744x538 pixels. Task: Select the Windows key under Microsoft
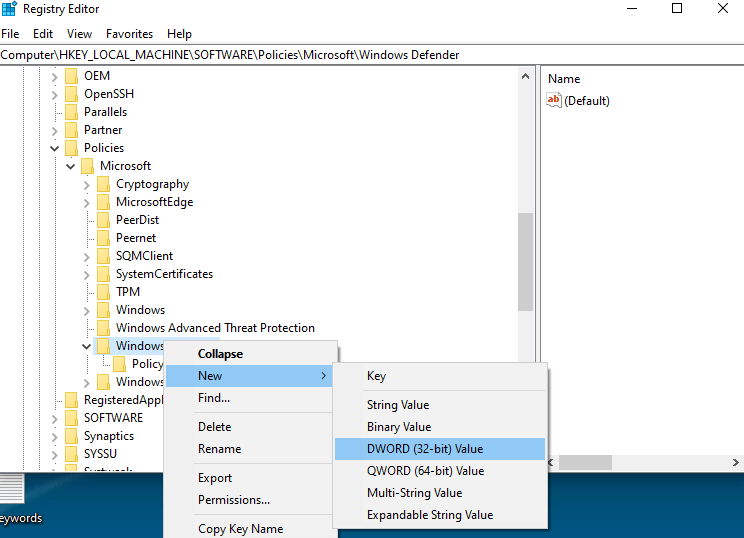140,310
